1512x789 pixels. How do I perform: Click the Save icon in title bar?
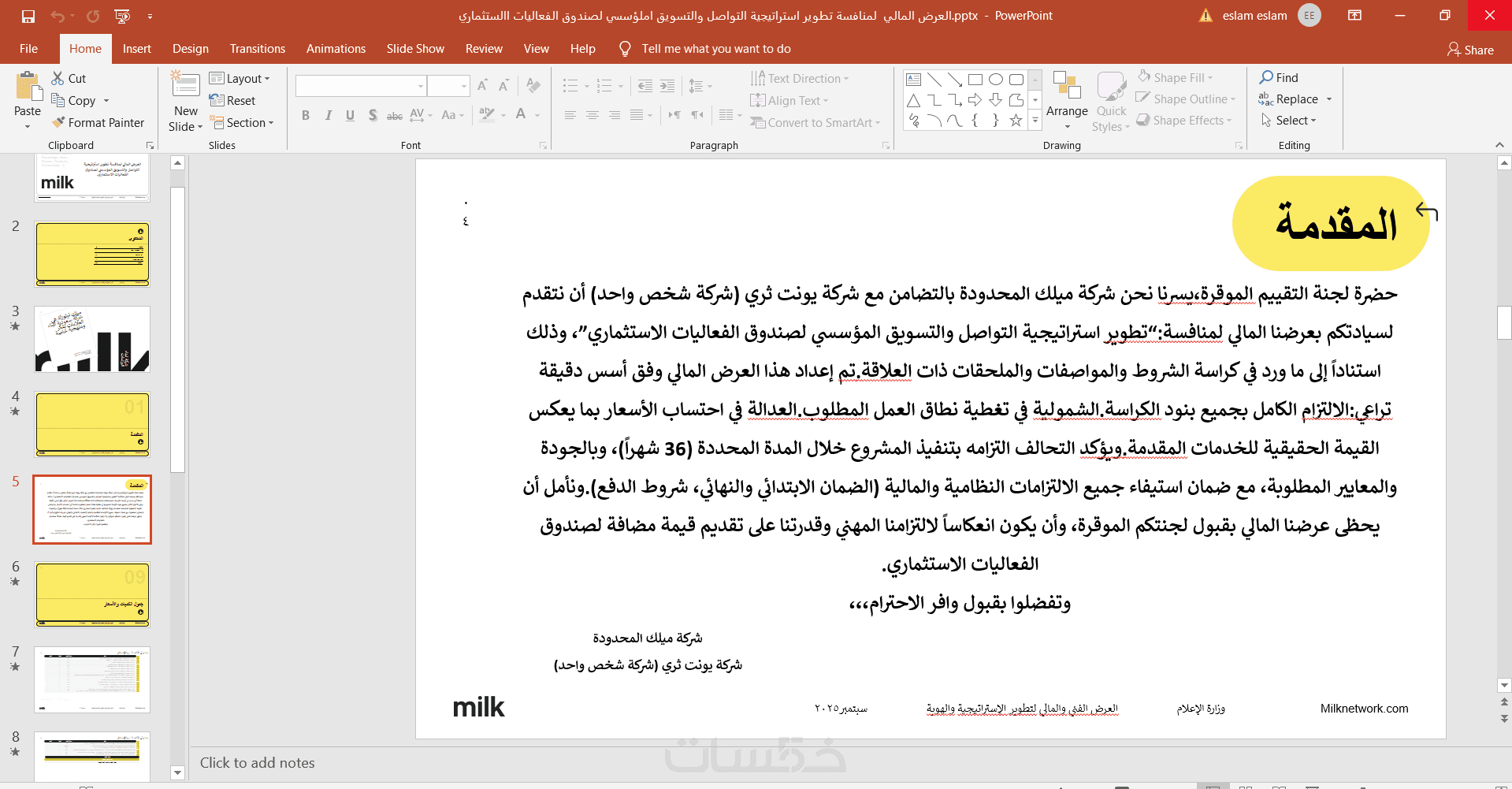28,16
